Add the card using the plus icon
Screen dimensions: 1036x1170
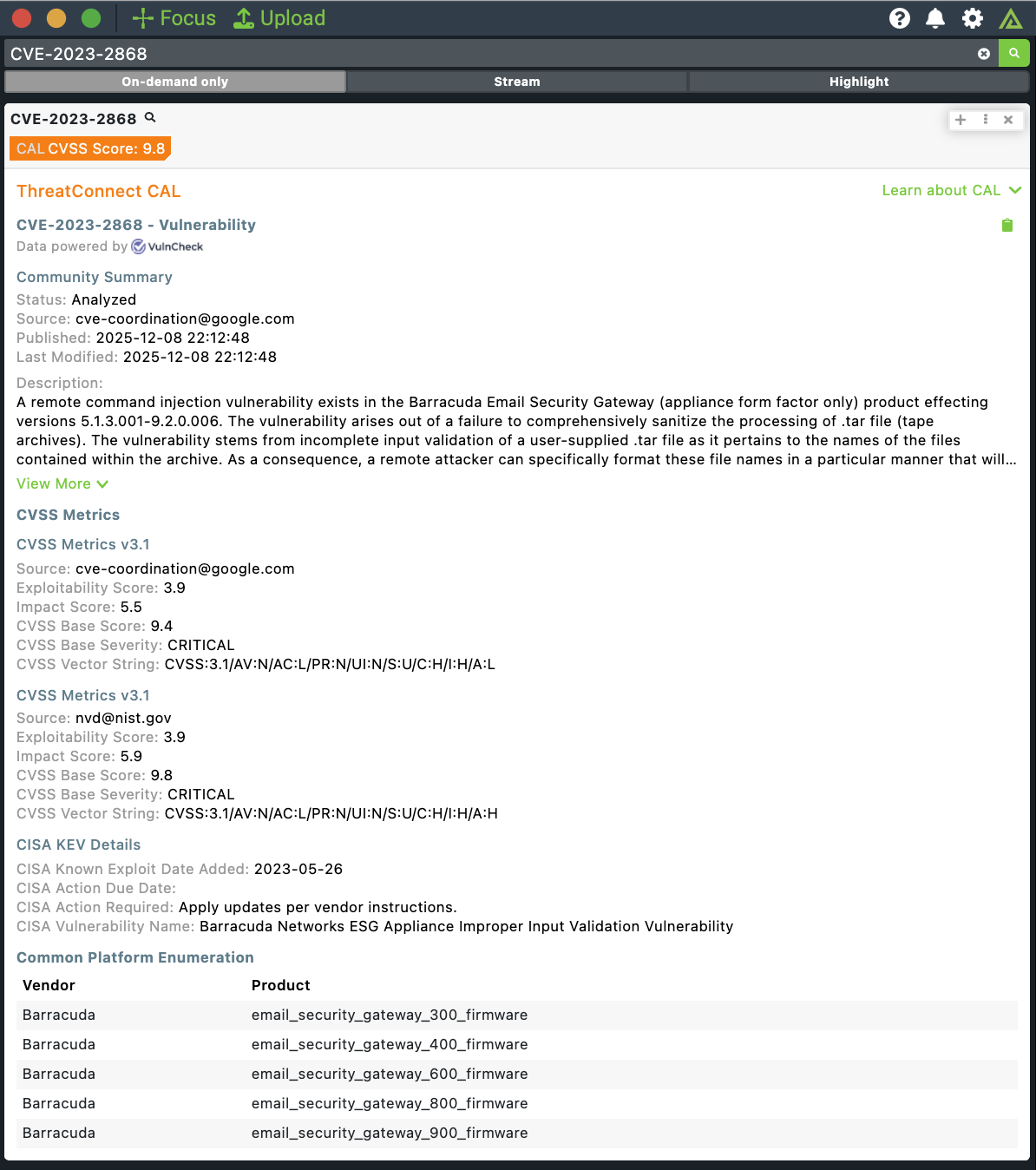tap(961, 120)
